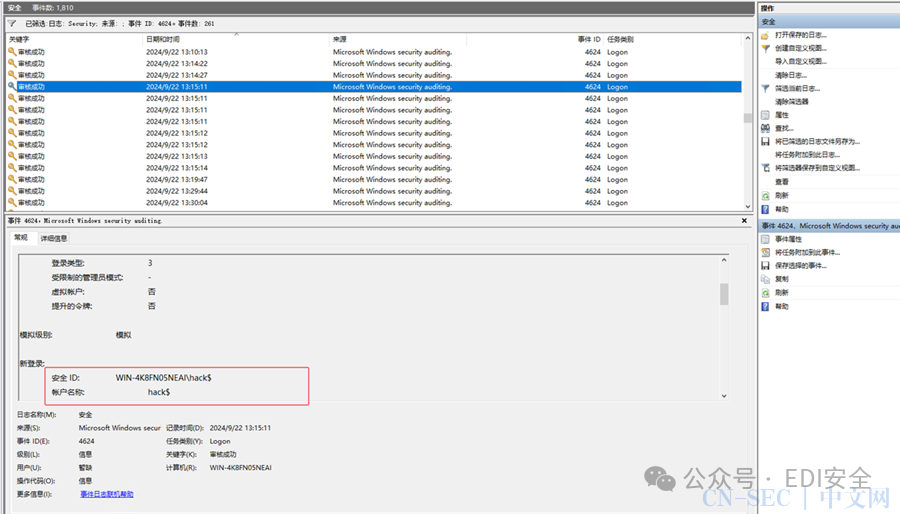Screen dimensions: 900x514
Task: Choose 将任务附加到此日志 in the actions pane
Action: click(807, 155)
